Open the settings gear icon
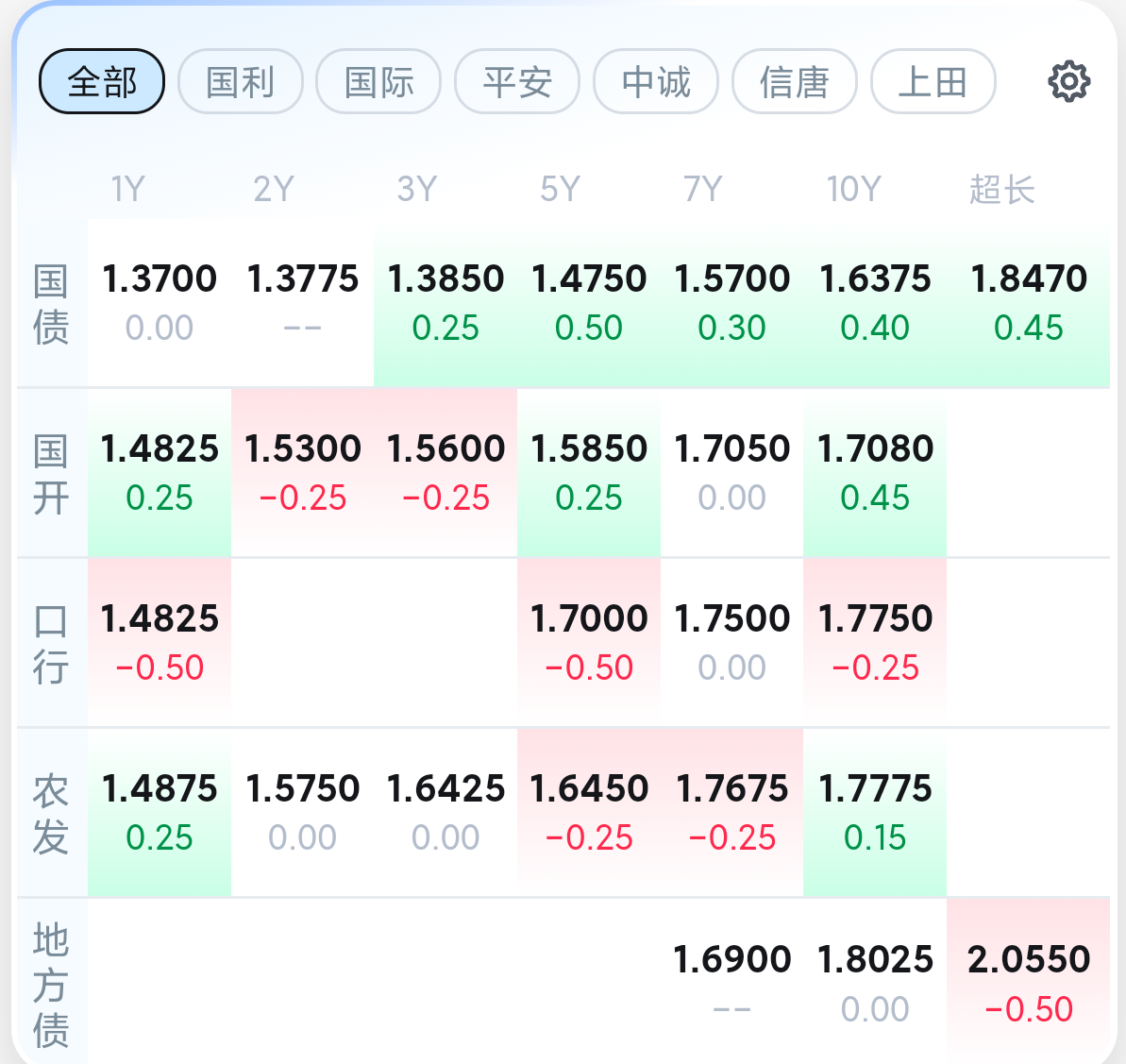 1068,82
